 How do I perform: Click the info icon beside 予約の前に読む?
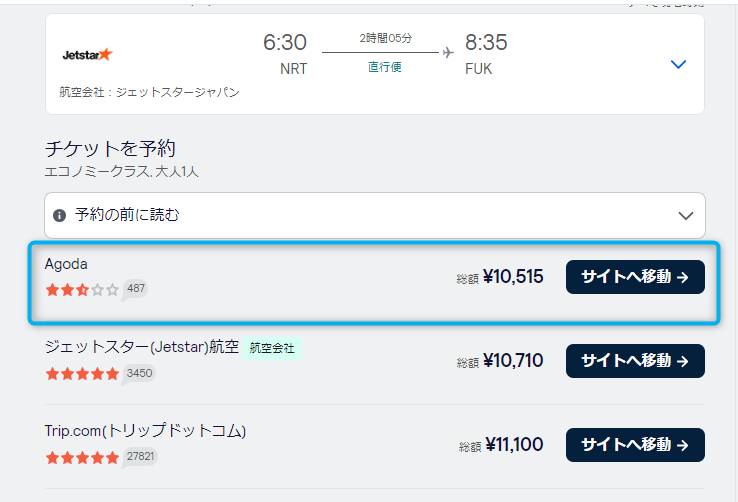pyautogui.click(x=60, y=215)
